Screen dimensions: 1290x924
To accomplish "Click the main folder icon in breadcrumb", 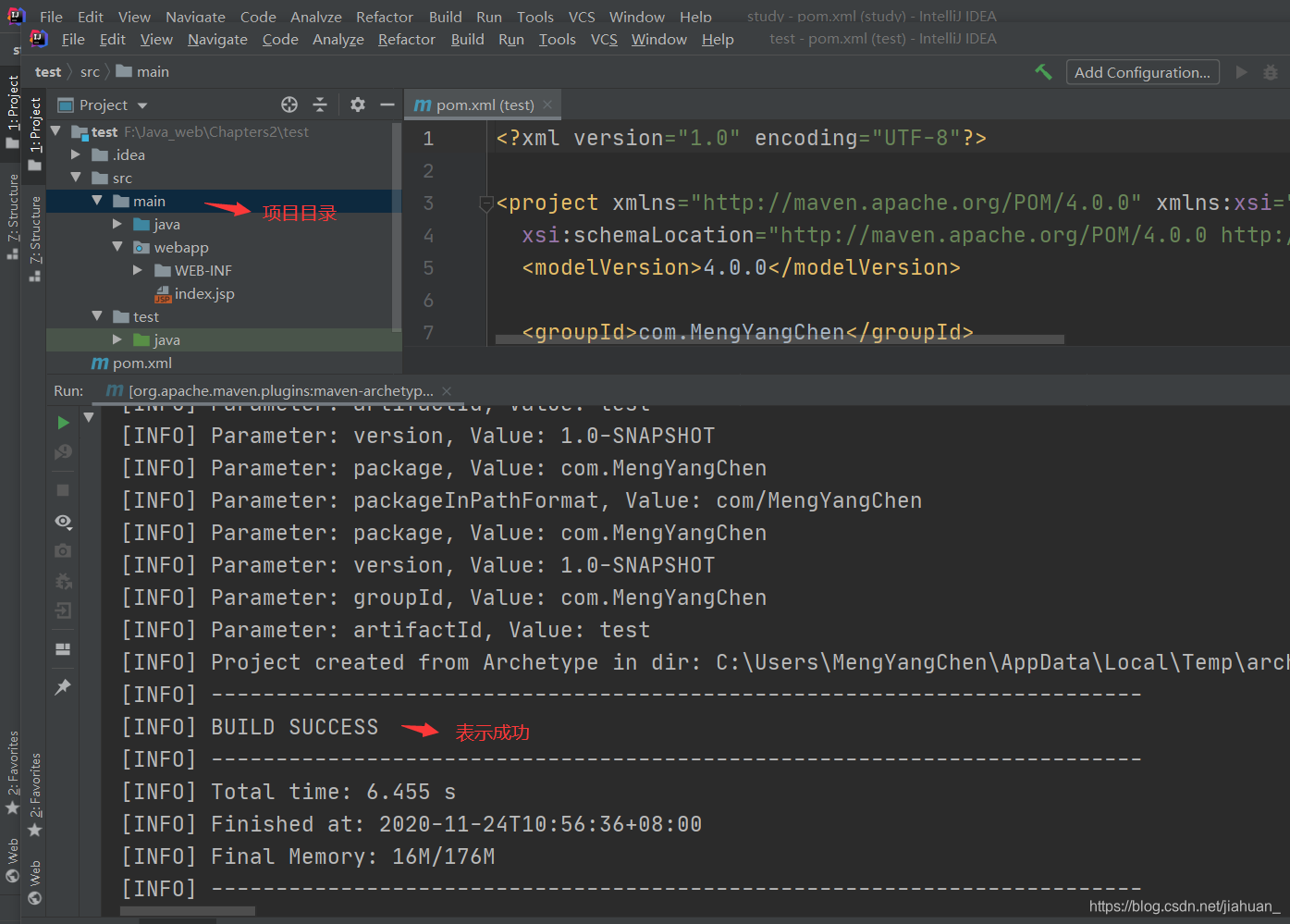I will (x=124, y=71).
